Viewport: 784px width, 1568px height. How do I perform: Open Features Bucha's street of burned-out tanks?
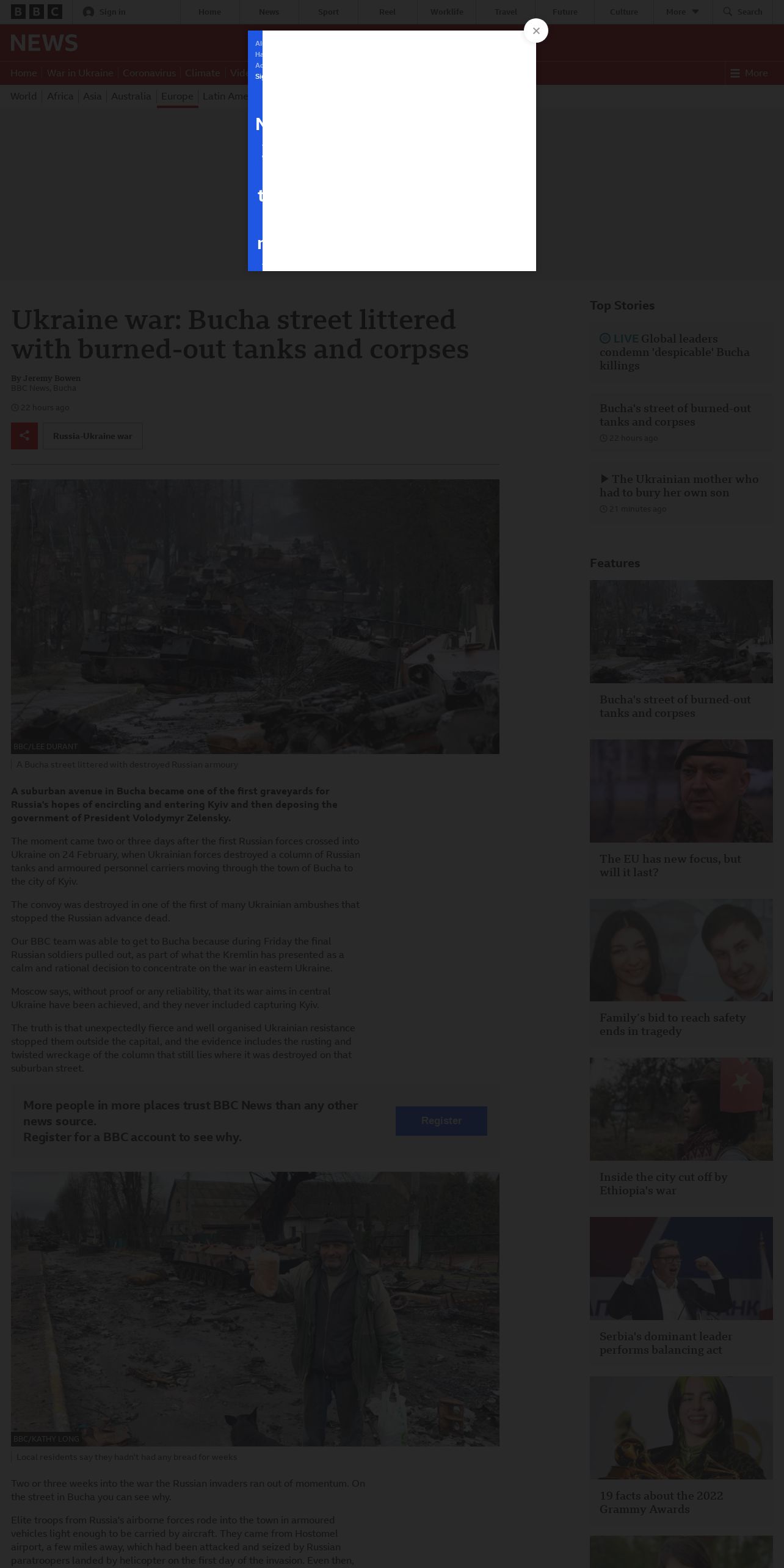point(675,706)
